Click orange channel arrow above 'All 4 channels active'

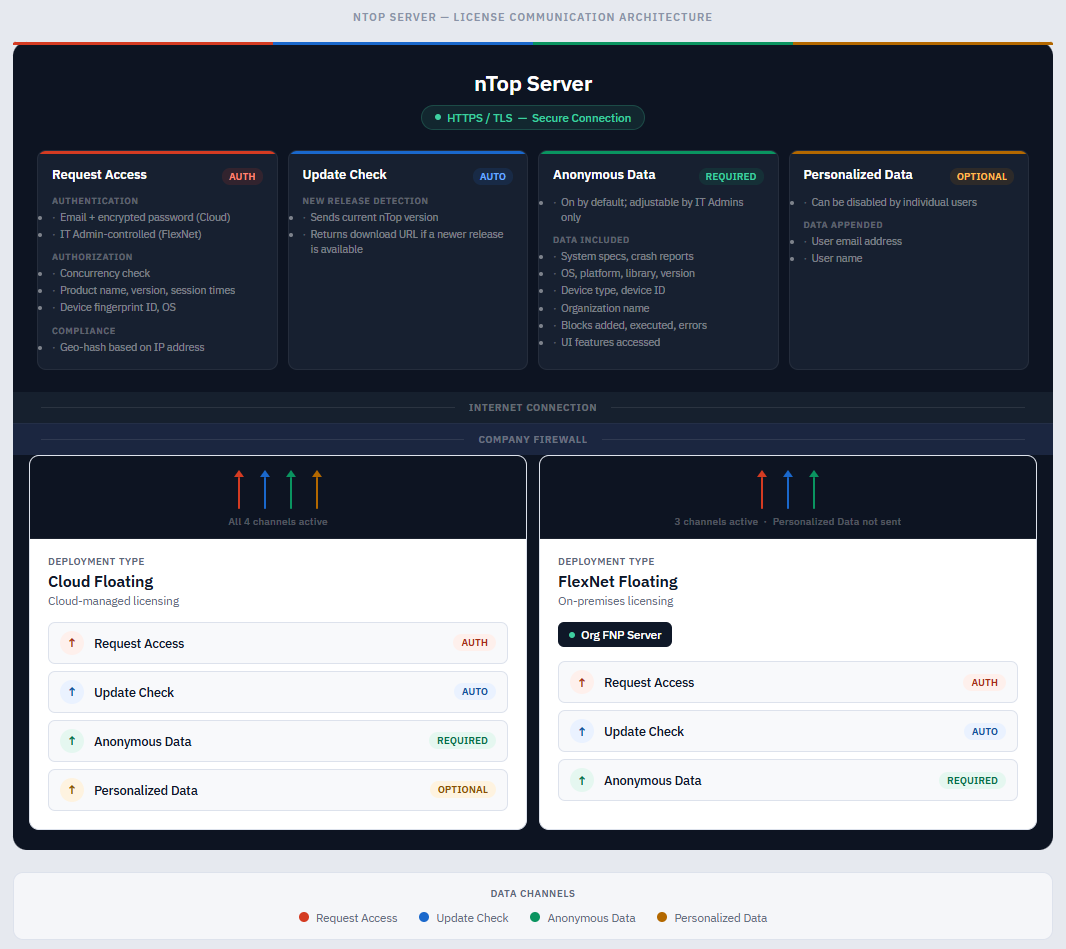[x=317, y=489]
